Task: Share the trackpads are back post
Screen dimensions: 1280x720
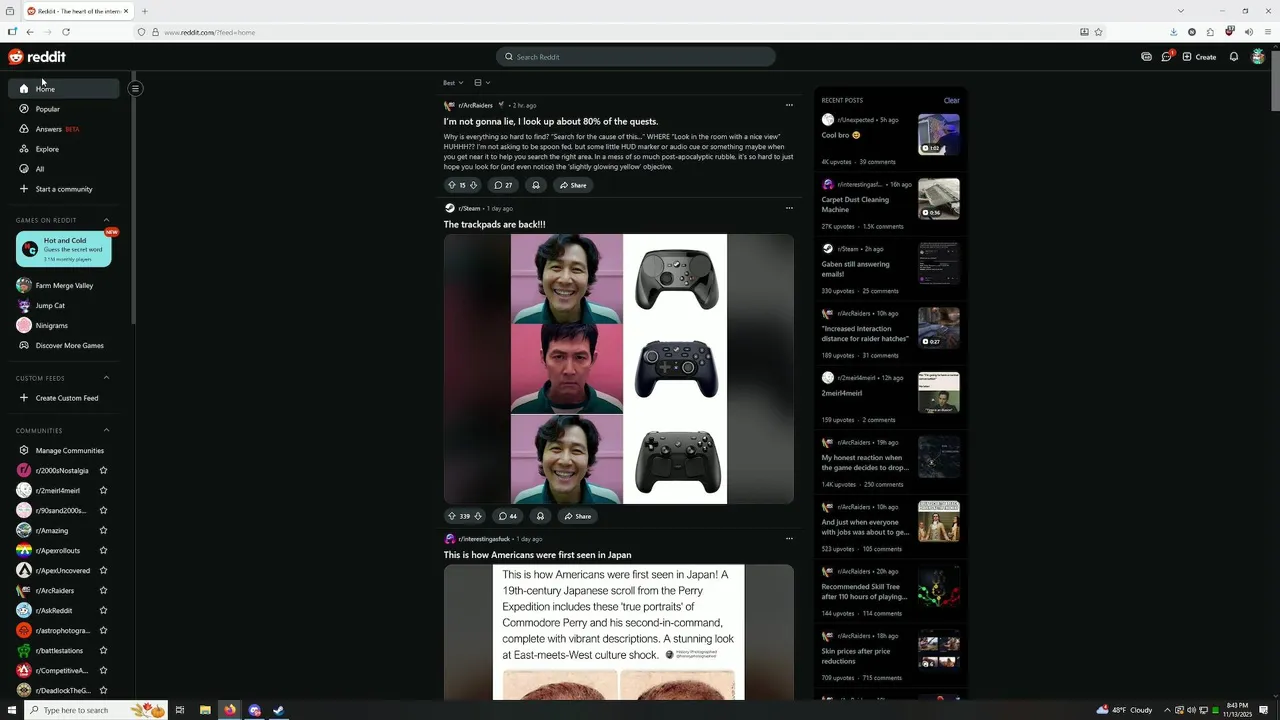Action: point(577,516)
